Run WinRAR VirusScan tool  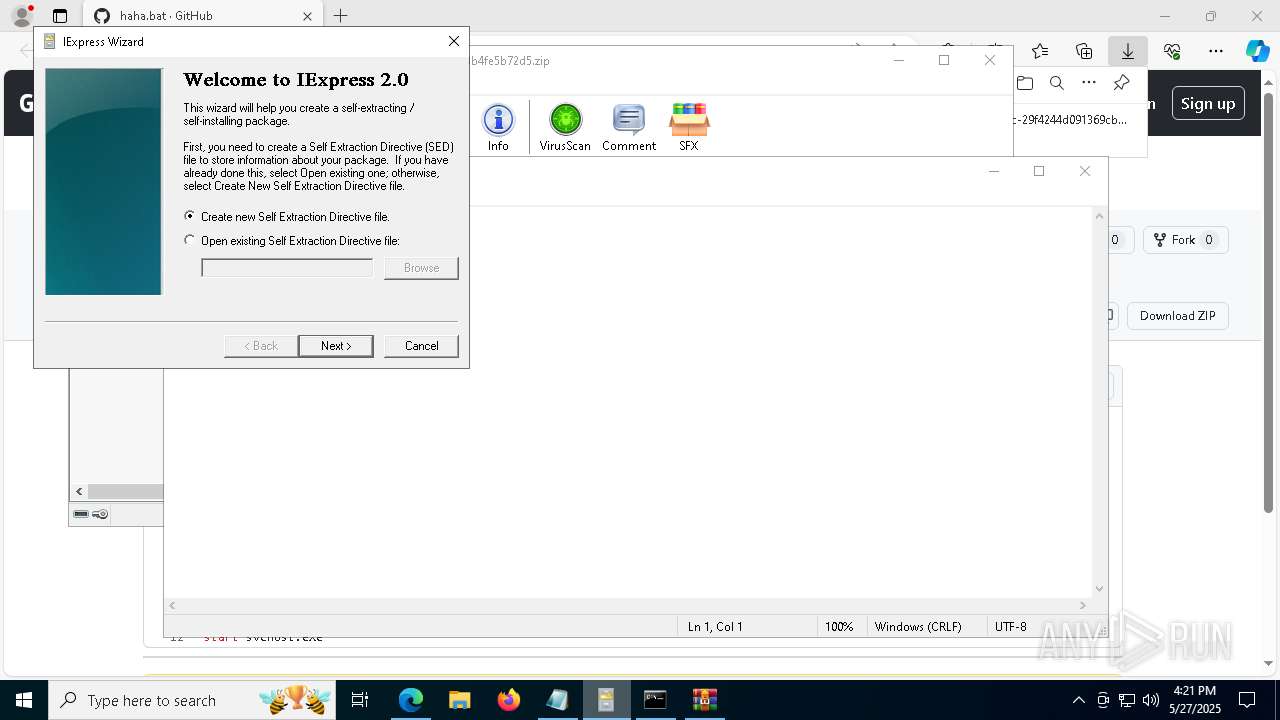[x=565, y=127]
